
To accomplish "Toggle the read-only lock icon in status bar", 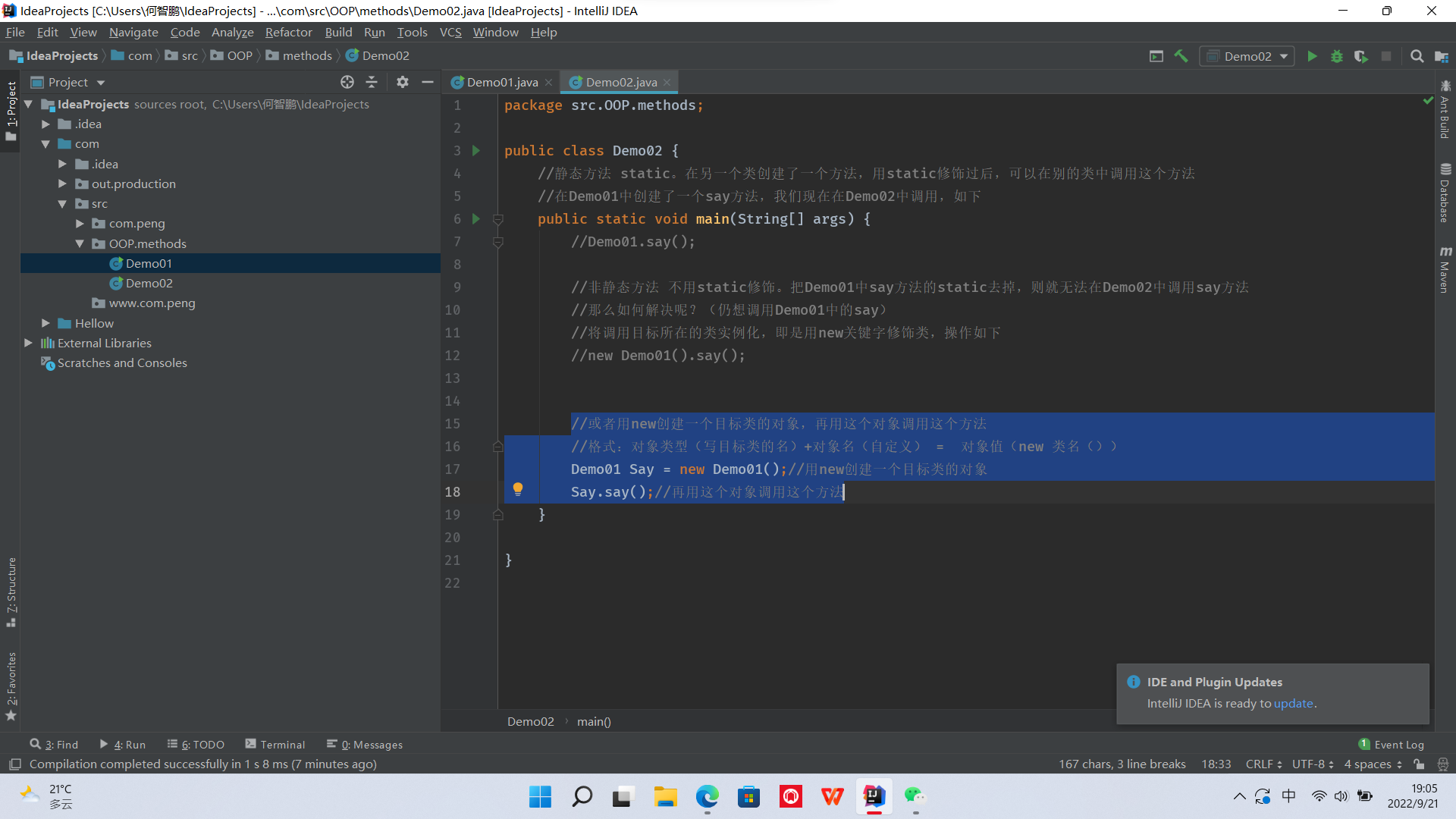I will 1419,764.
